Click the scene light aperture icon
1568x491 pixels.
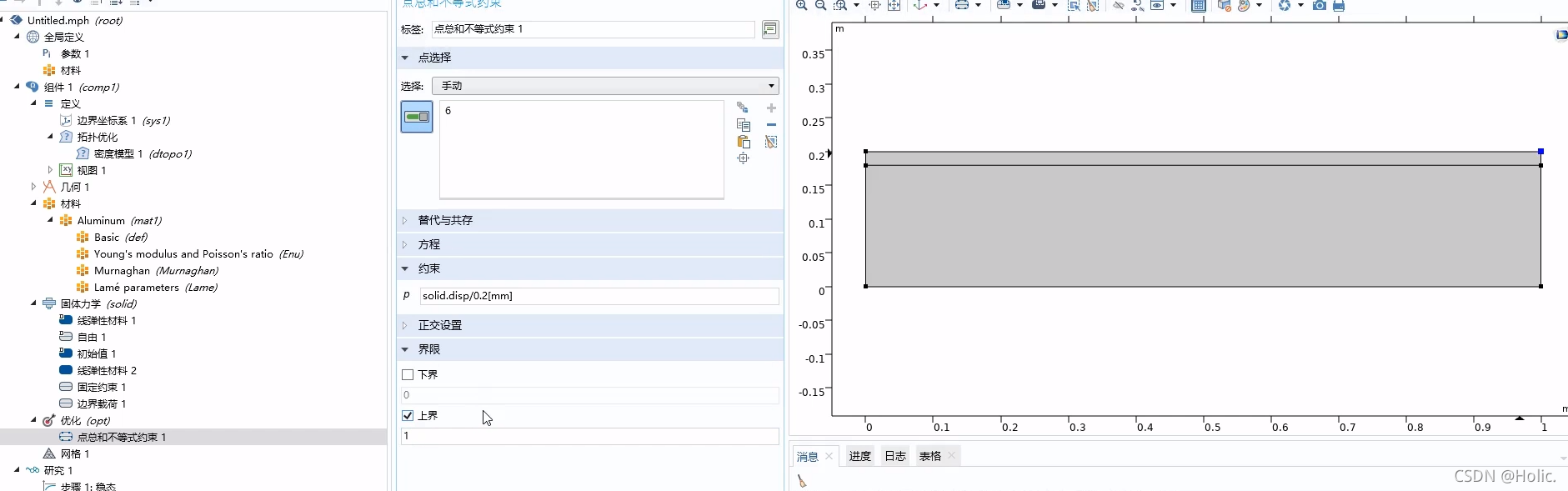tap(1285, 5)
